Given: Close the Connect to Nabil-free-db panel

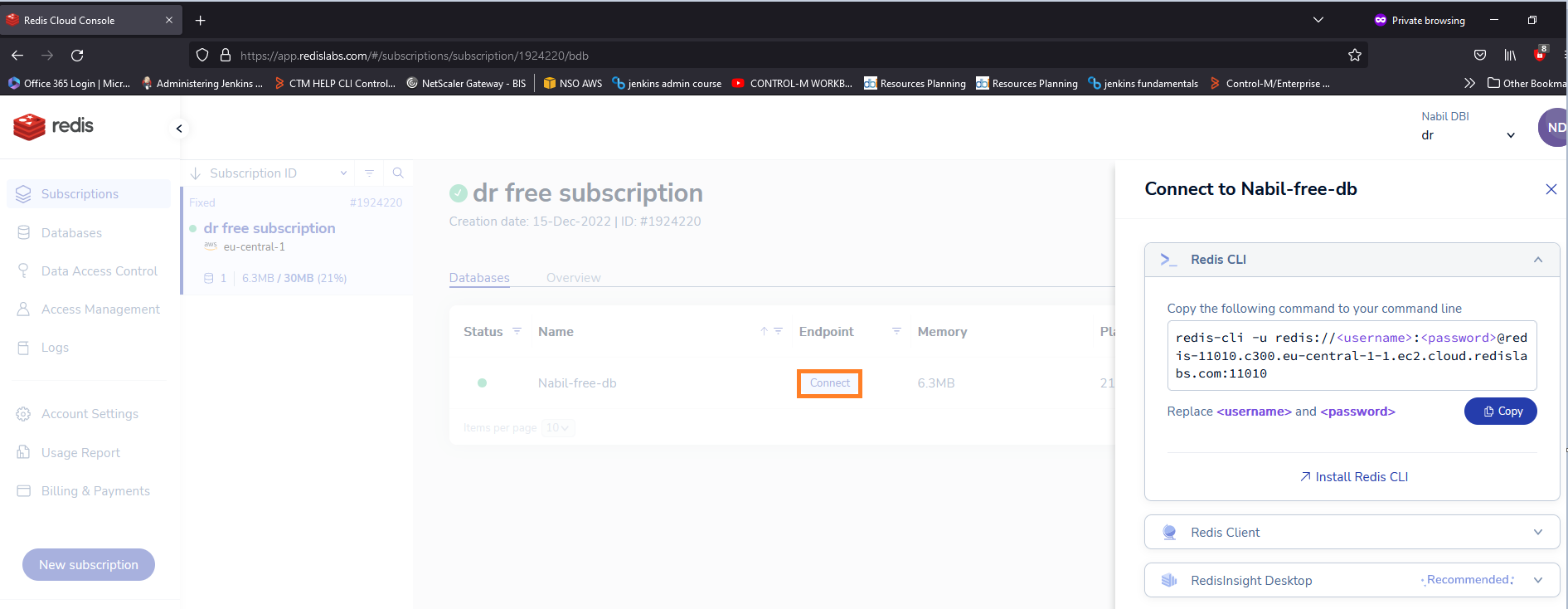Looking at the screenshot, I should point(1551,189).
